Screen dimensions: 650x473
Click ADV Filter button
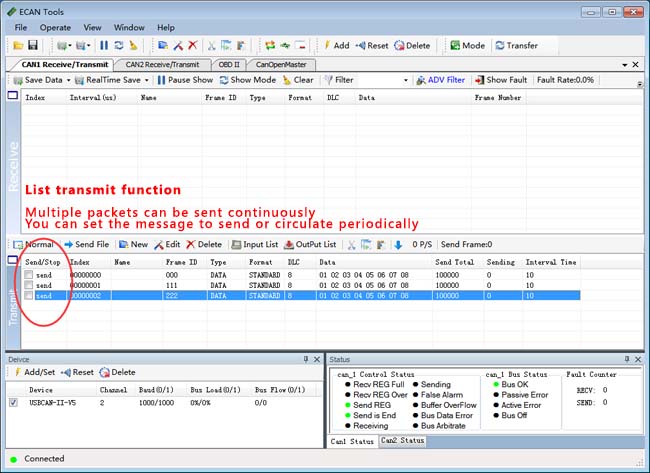[441, 80]
